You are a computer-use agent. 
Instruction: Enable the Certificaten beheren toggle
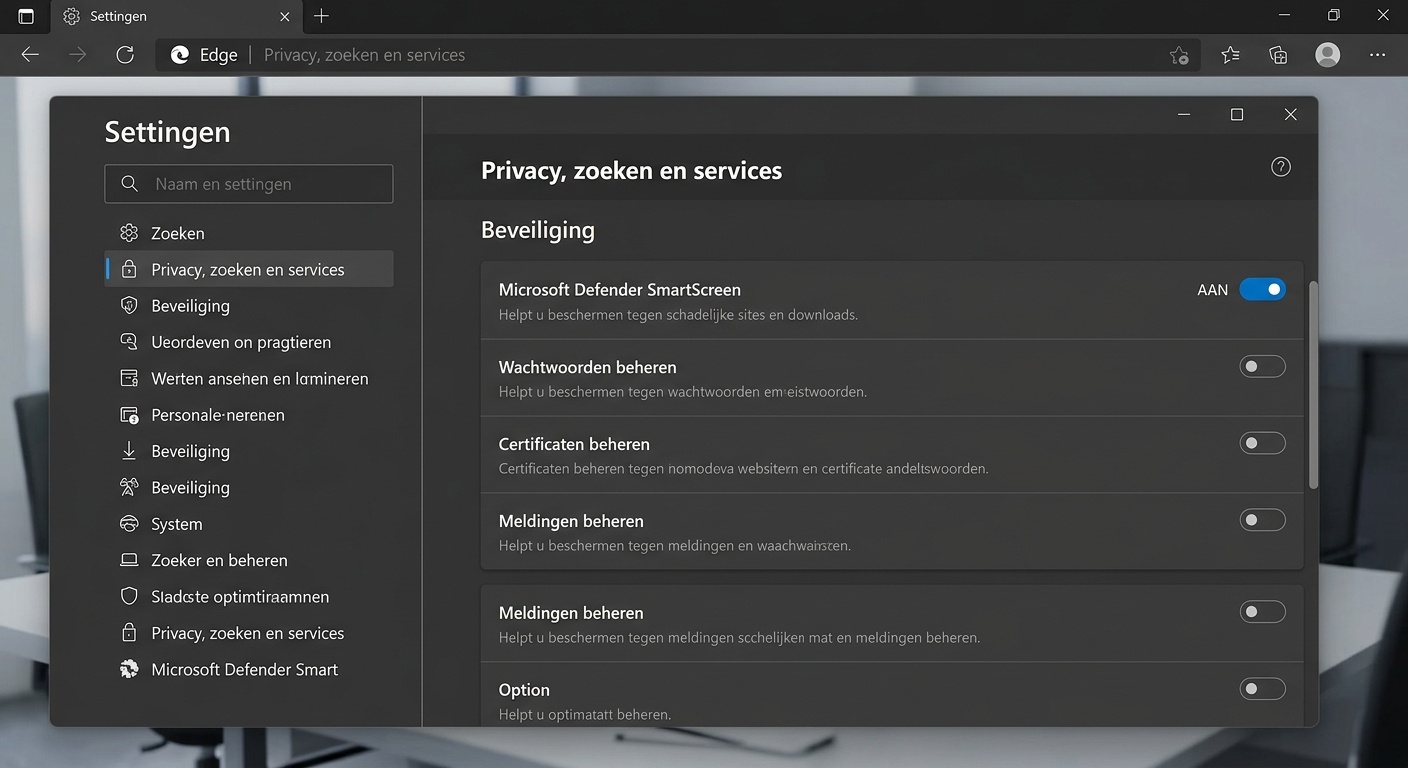pos(1262,443)
